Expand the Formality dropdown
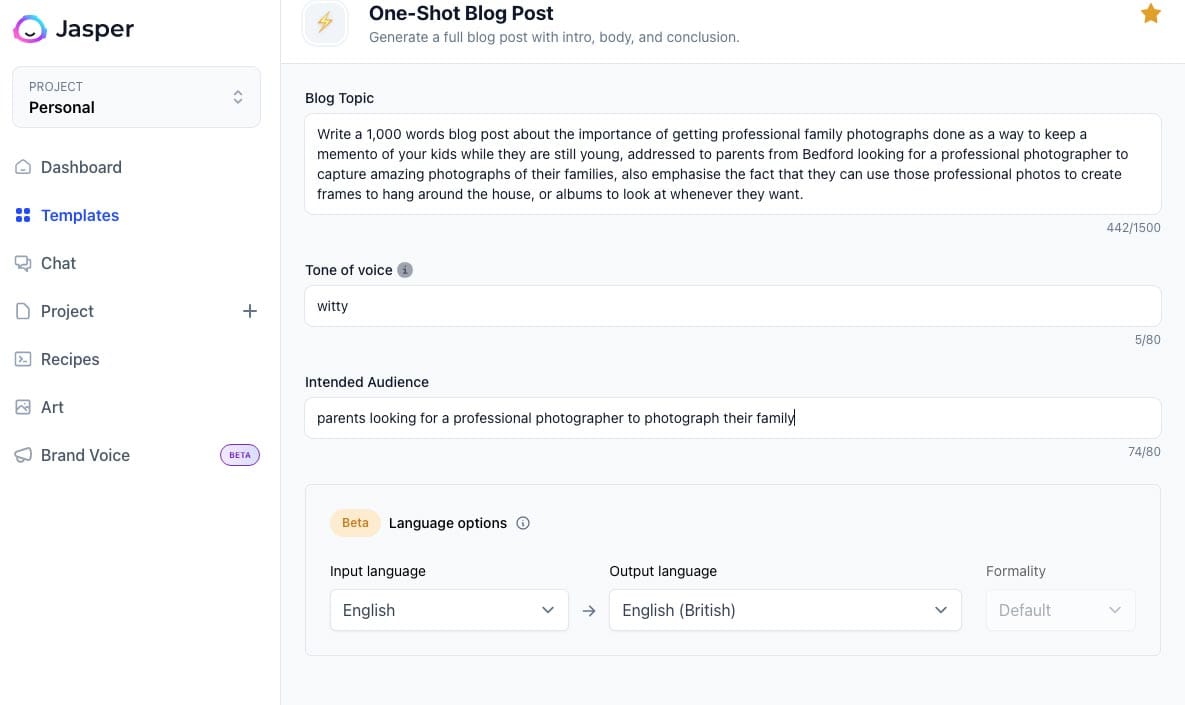Viewport: 1185px width, 705px height. (x=1060, y=610)
